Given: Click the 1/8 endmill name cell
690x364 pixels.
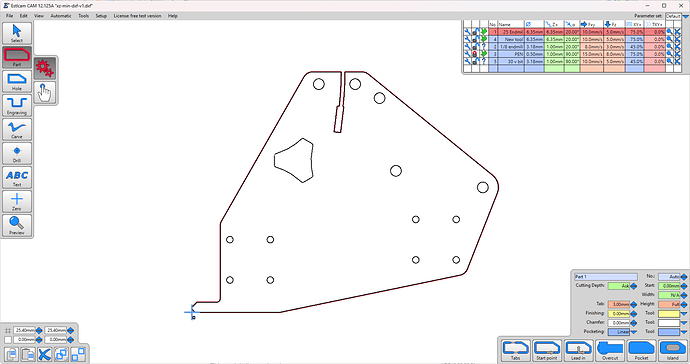Looking at the screenshot, I should point(510,47).
